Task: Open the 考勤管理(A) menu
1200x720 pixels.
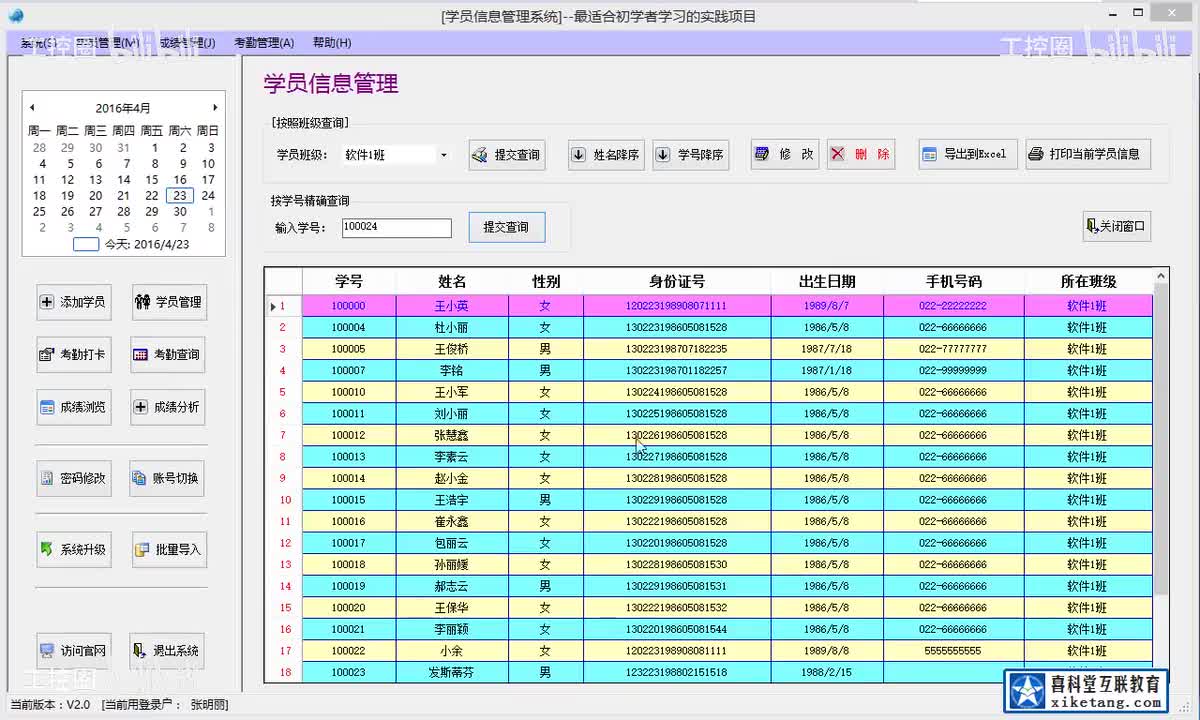Action: tap(264, 43)
